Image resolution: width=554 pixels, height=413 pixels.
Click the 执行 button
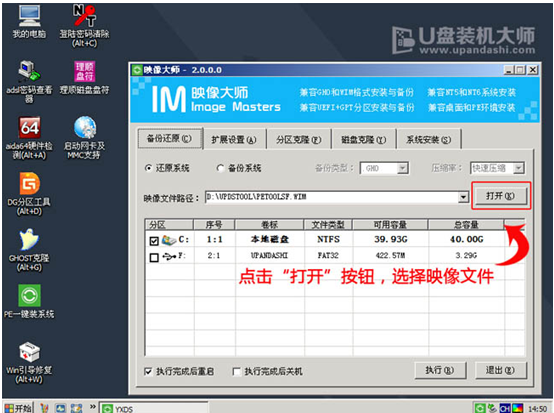point(440,370)
